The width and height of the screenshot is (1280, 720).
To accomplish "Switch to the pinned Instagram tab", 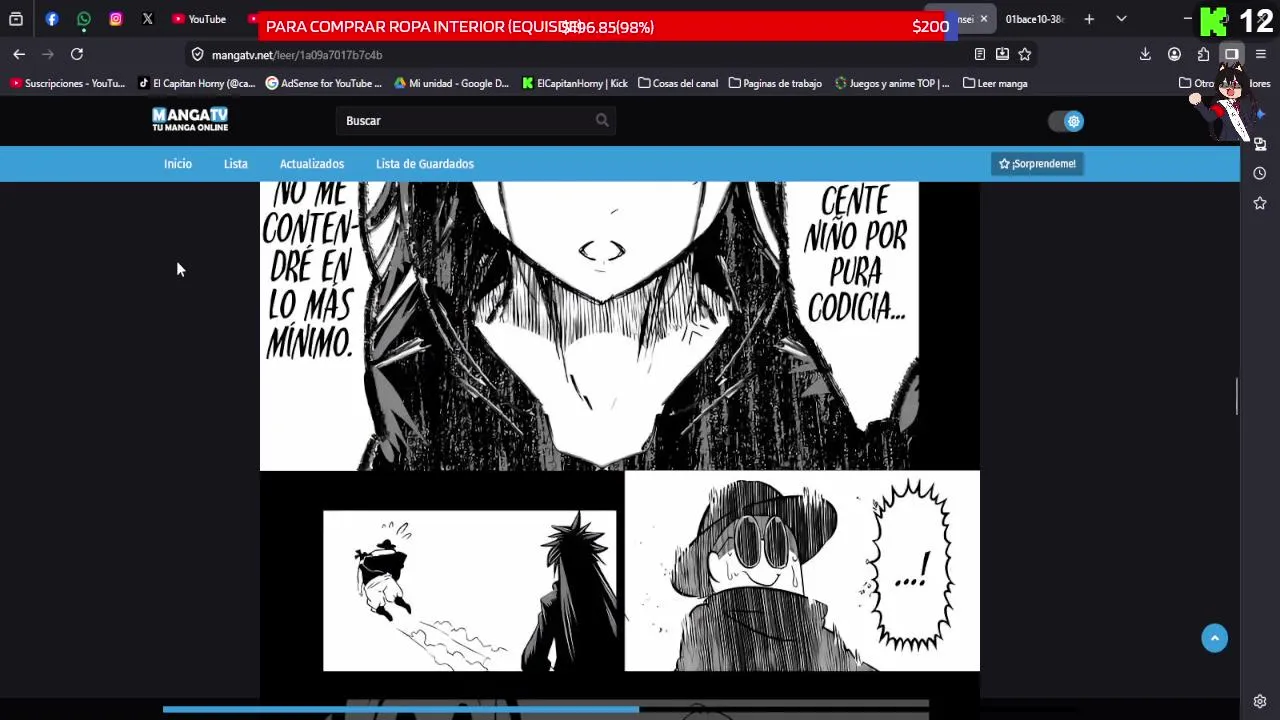I will pyautogui.click(x=116, y=19).
